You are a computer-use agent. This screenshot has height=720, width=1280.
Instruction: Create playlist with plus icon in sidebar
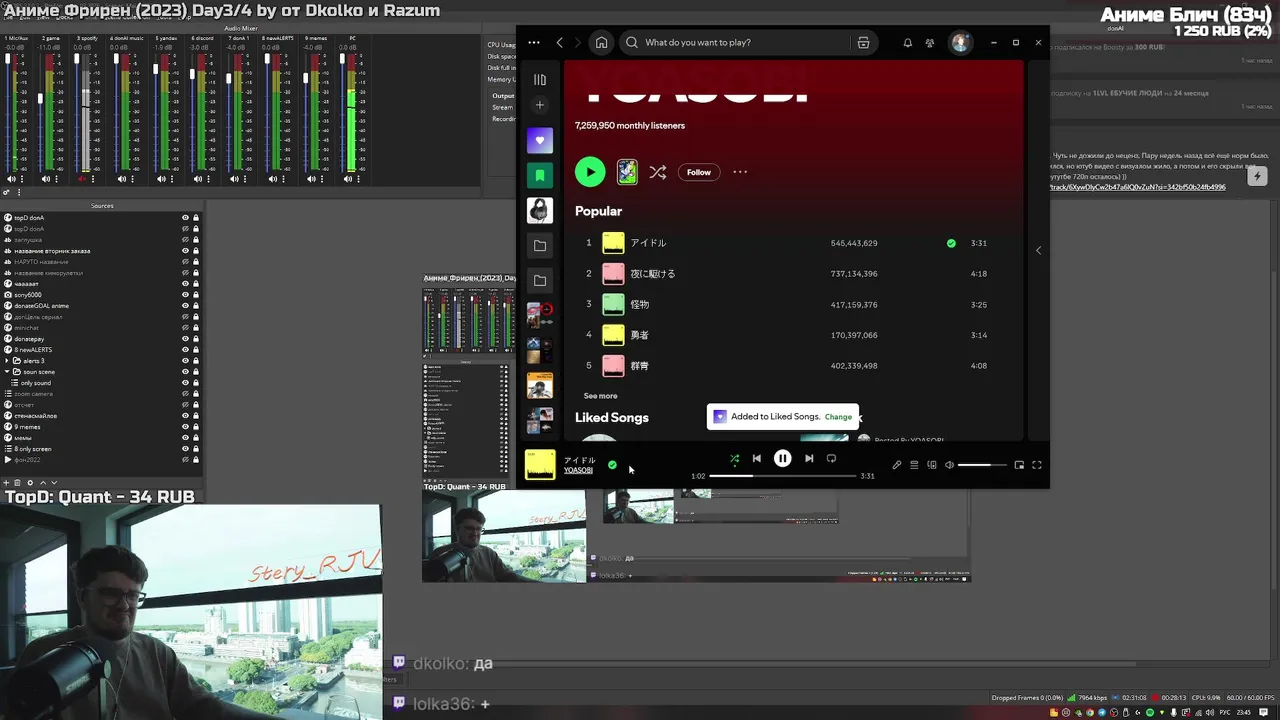540,105
